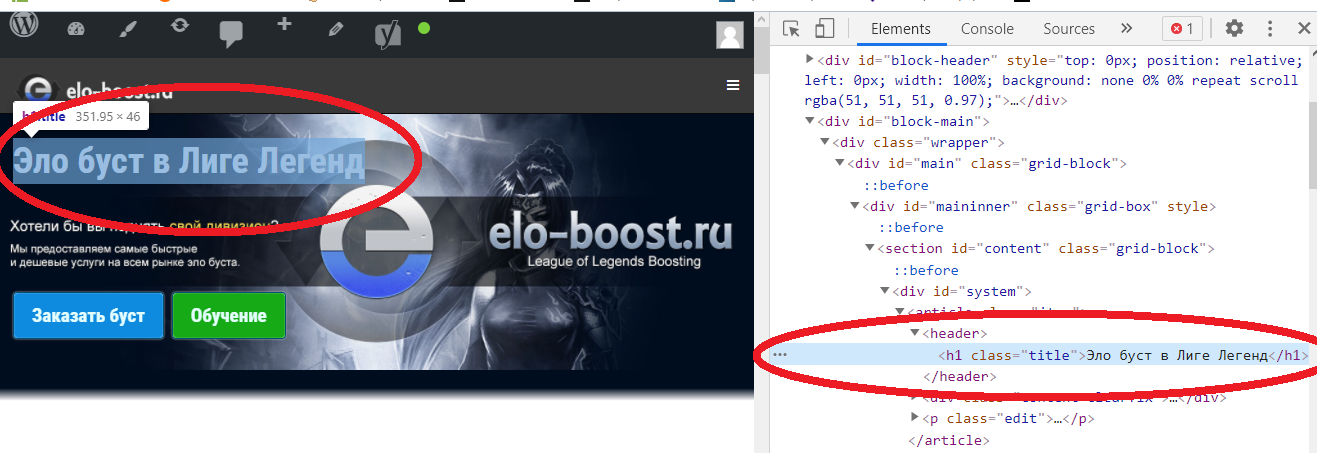The image size is (1317, 453).
Task: Activate the DevTools inspect element picker
Action: (791, 28)
